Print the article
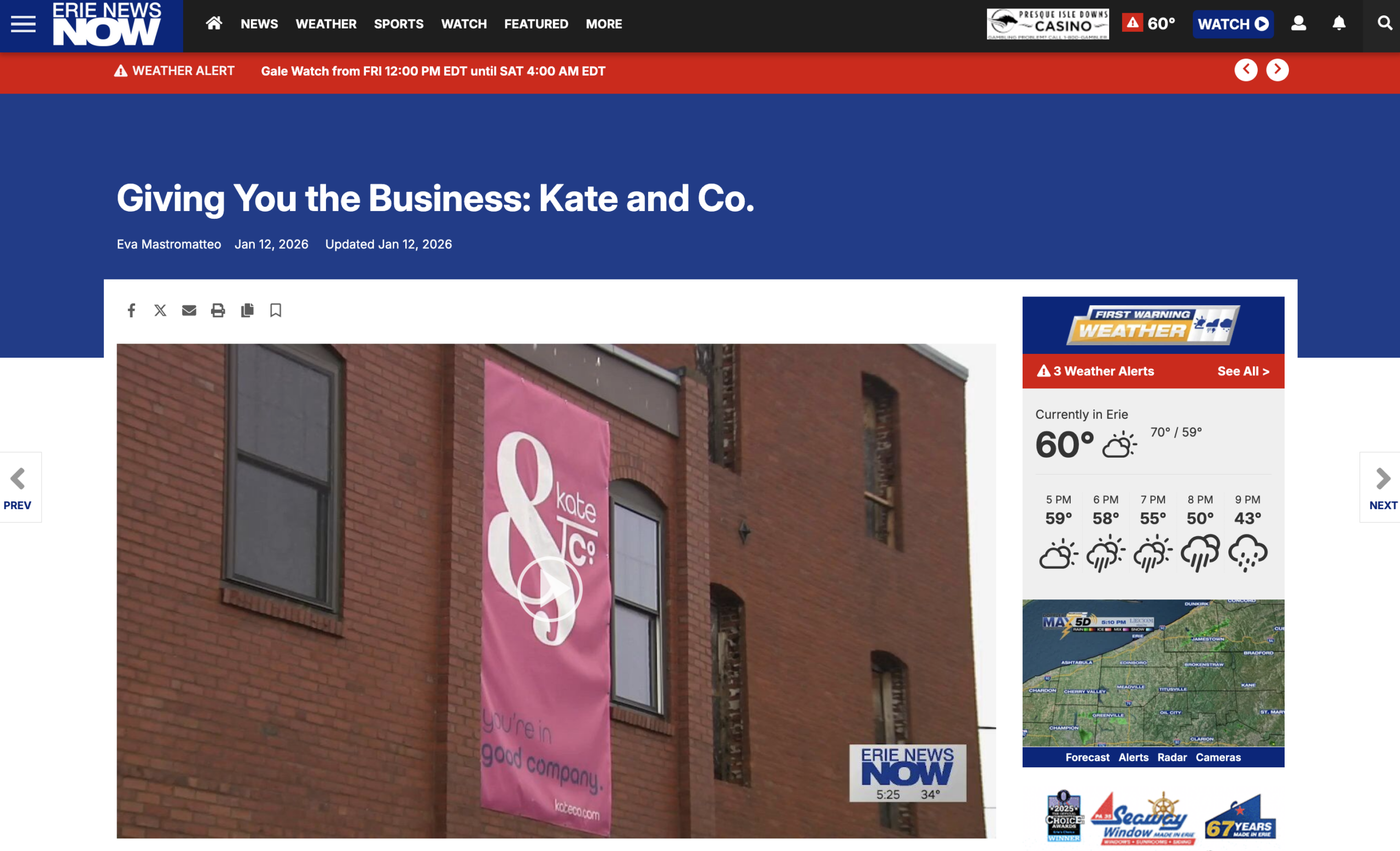Viewport: 1400px width, 851px height. click(218, 310)
